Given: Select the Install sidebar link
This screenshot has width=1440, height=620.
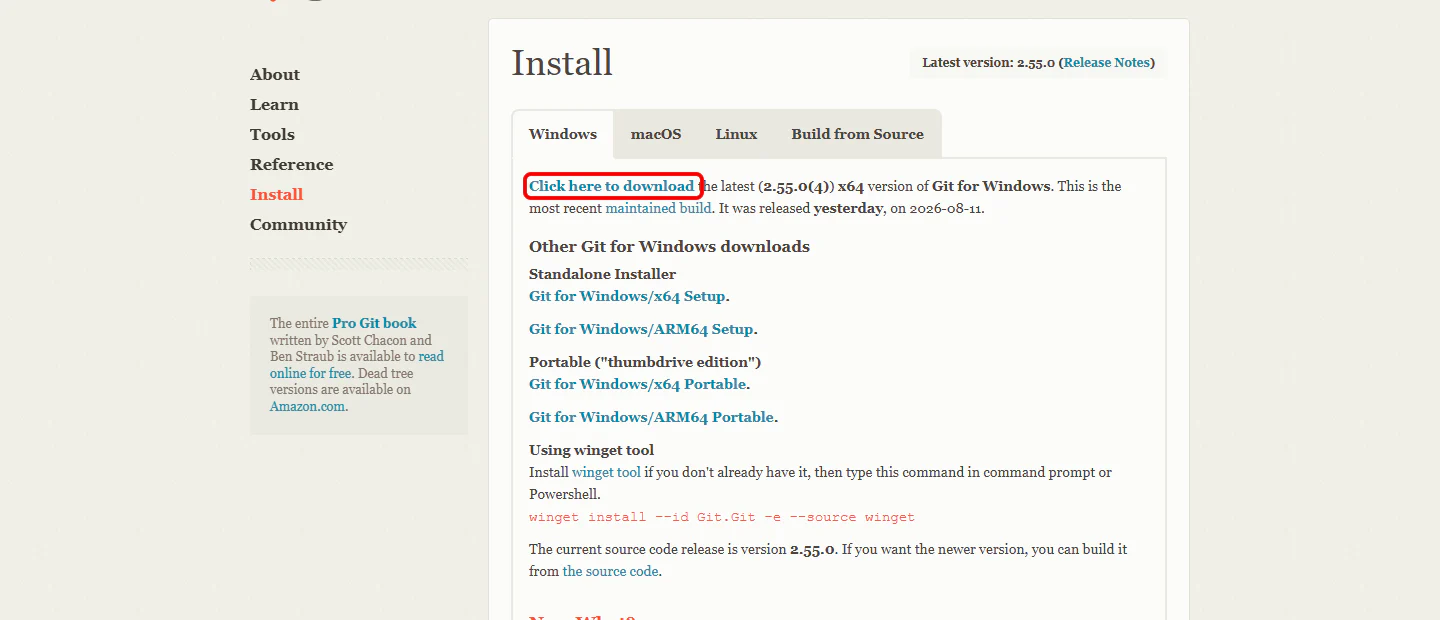Looking at the screenshot, I should point(276,195).
